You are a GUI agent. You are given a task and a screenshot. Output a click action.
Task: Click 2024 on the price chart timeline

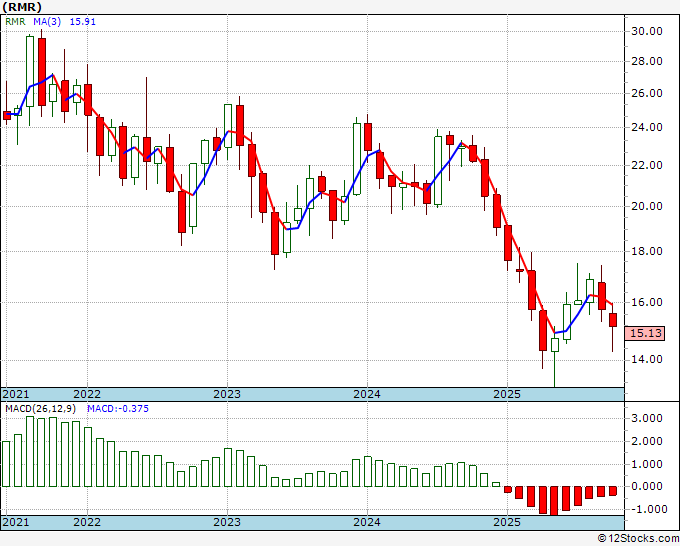tap(367, 394)
